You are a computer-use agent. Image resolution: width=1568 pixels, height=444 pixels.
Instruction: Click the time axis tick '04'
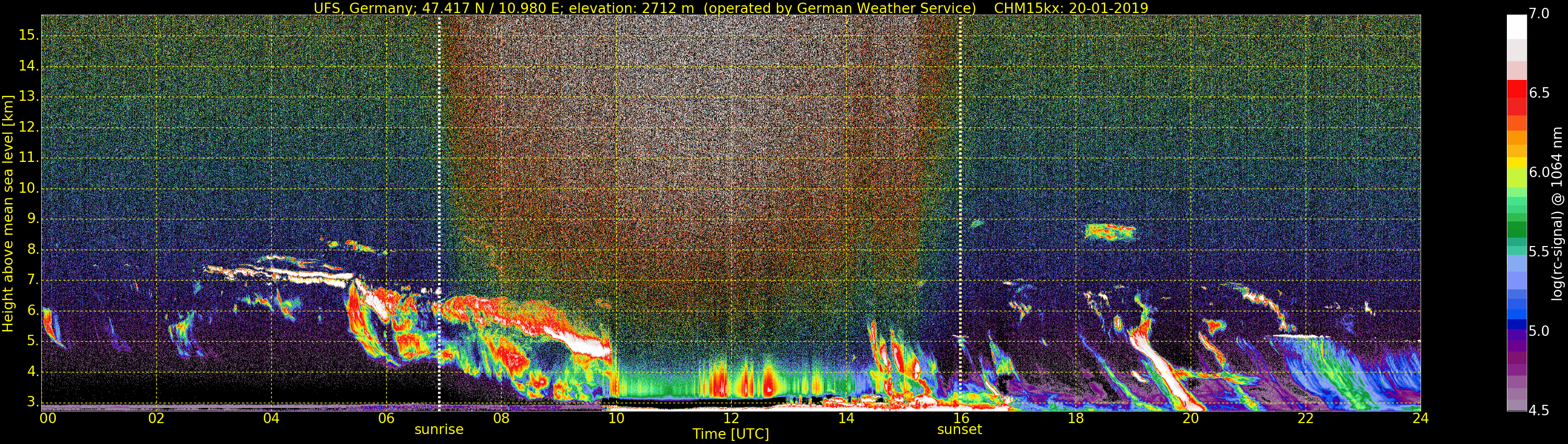click(271, 418)
